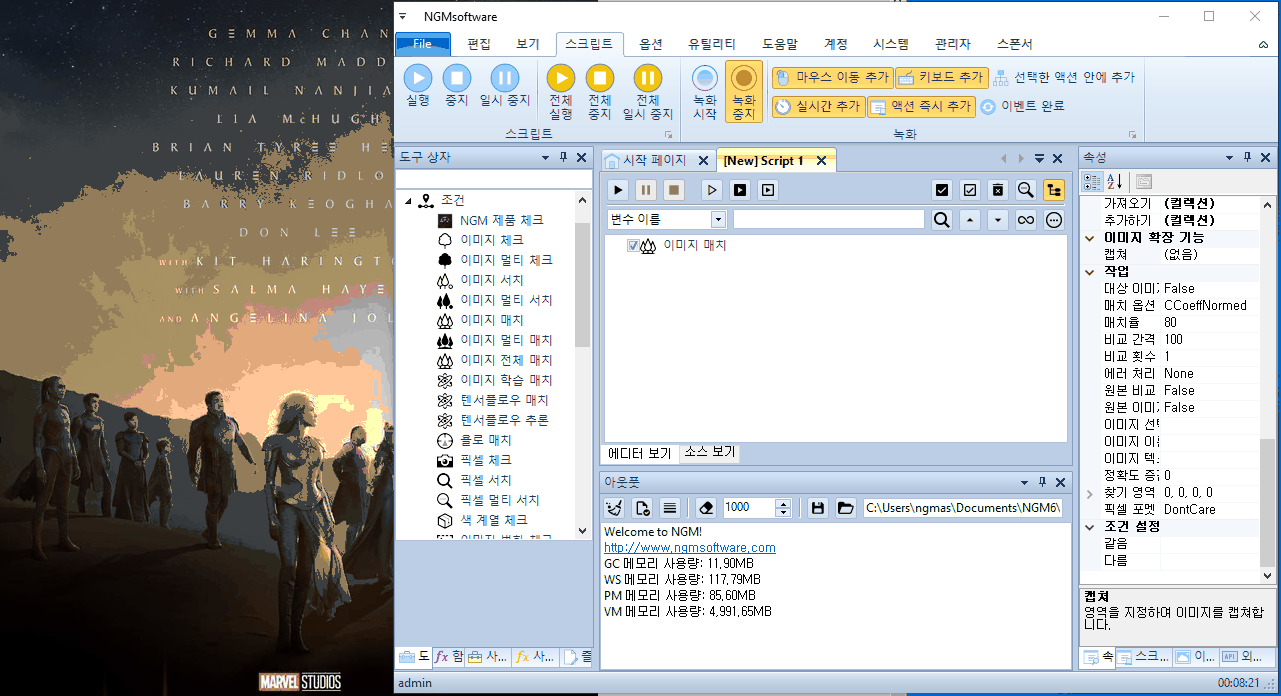Click the uncheck-all outlined checkbox icon
This screenshot has width=1281, height=696.
click(x=969, y=190)
